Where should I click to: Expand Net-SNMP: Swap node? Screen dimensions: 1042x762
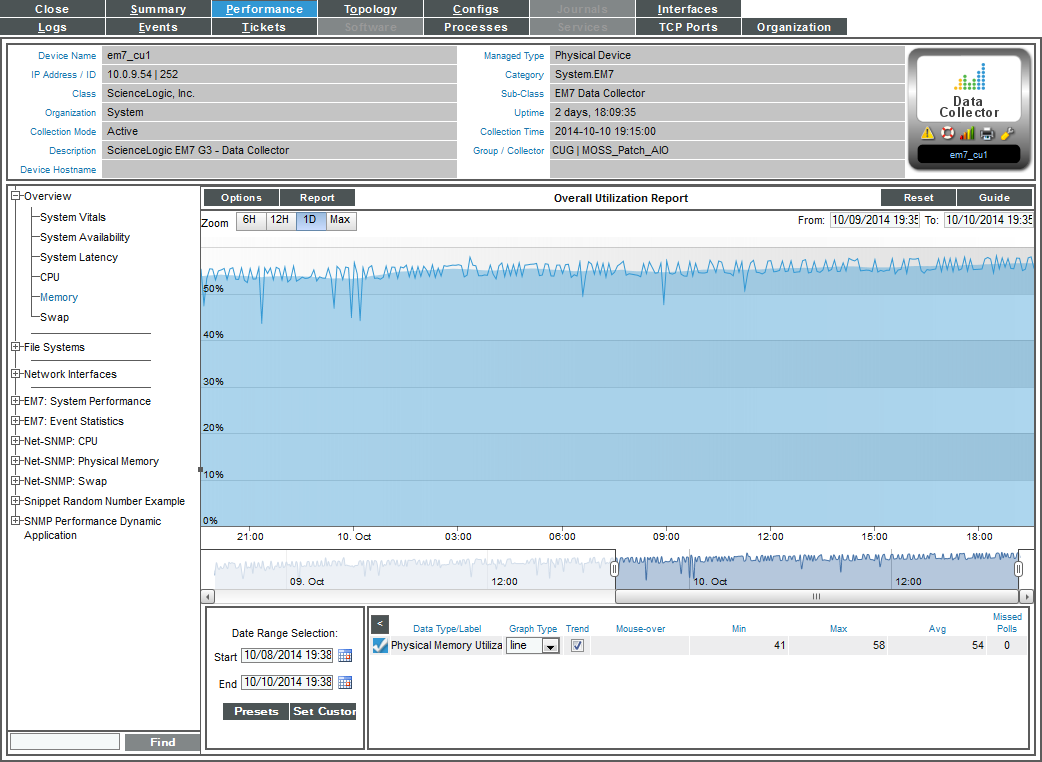[x=16, y=481]
